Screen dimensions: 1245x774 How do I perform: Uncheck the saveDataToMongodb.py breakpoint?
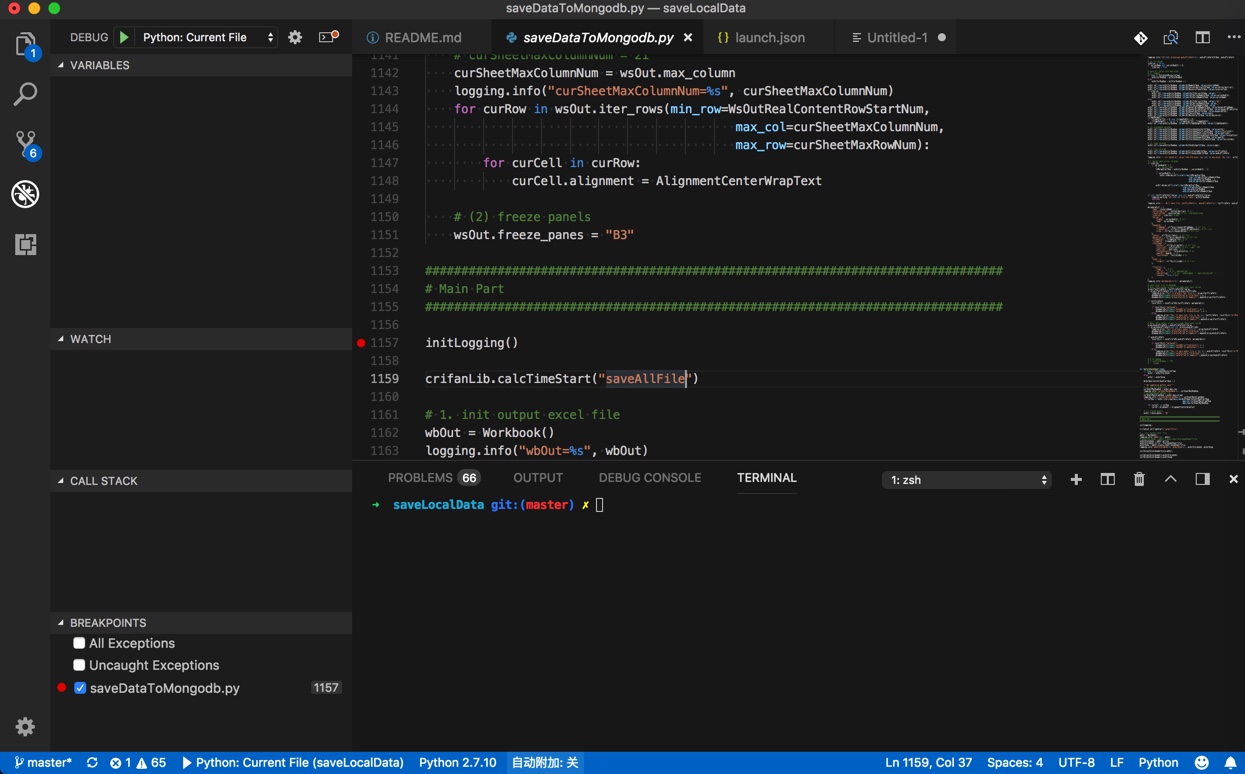tap(80, 688)
